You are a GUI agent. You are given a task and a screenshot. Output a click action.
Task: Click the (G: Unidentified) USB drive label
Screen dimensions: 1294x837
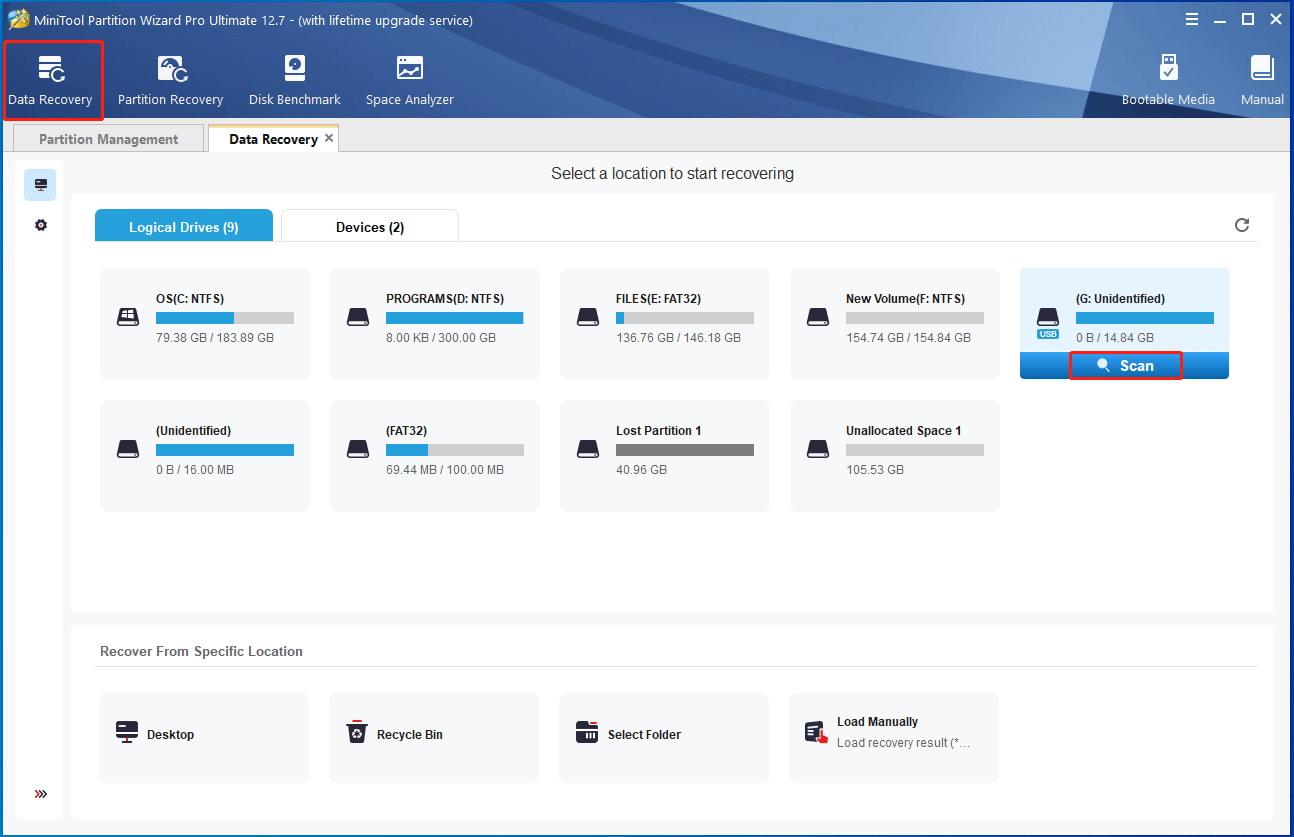pyautogui.click(x=1120, y=299)
